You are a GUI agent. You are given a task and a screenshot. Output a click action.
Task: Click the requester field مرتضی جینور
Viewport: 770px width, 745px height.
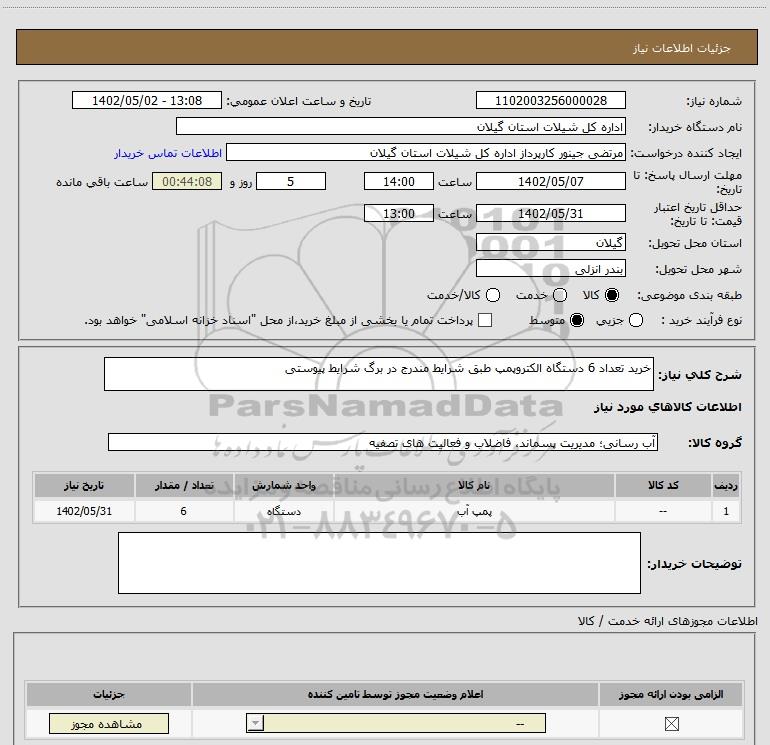click(x=426, y=152)
